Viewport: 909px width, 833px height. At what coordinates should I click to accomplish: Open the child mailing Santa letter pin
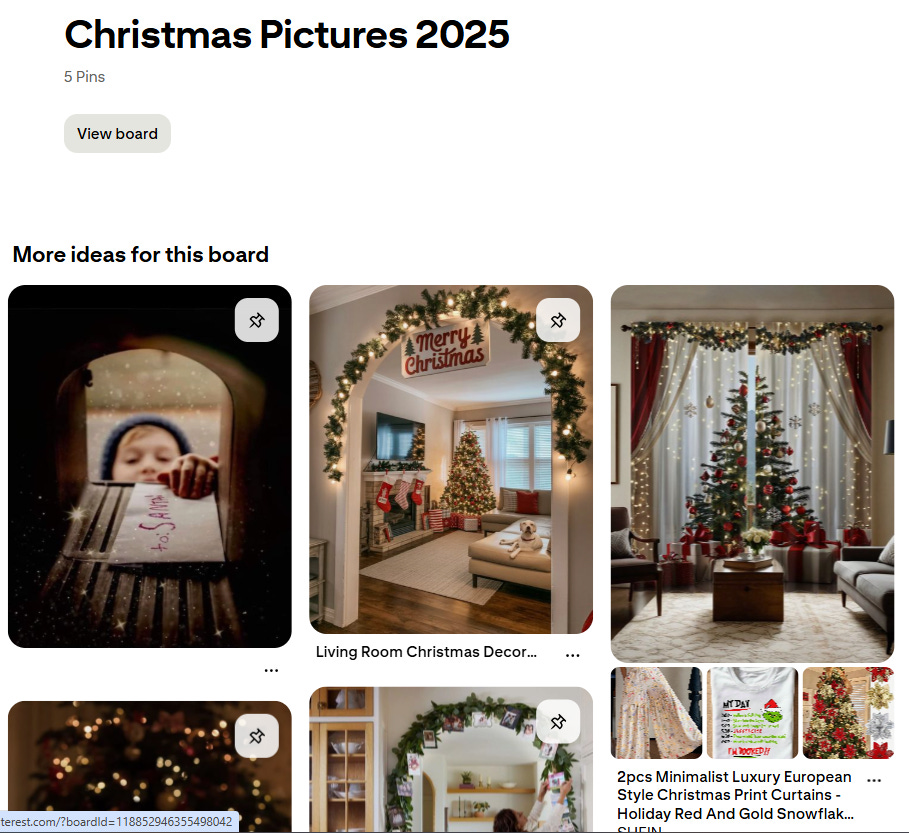(x=150, y=466)
